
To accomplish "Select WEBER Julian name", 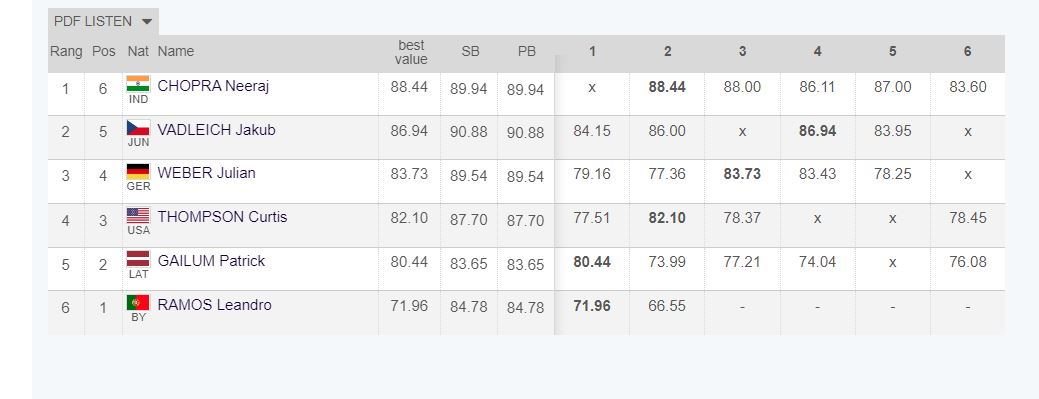I will 207,173.
